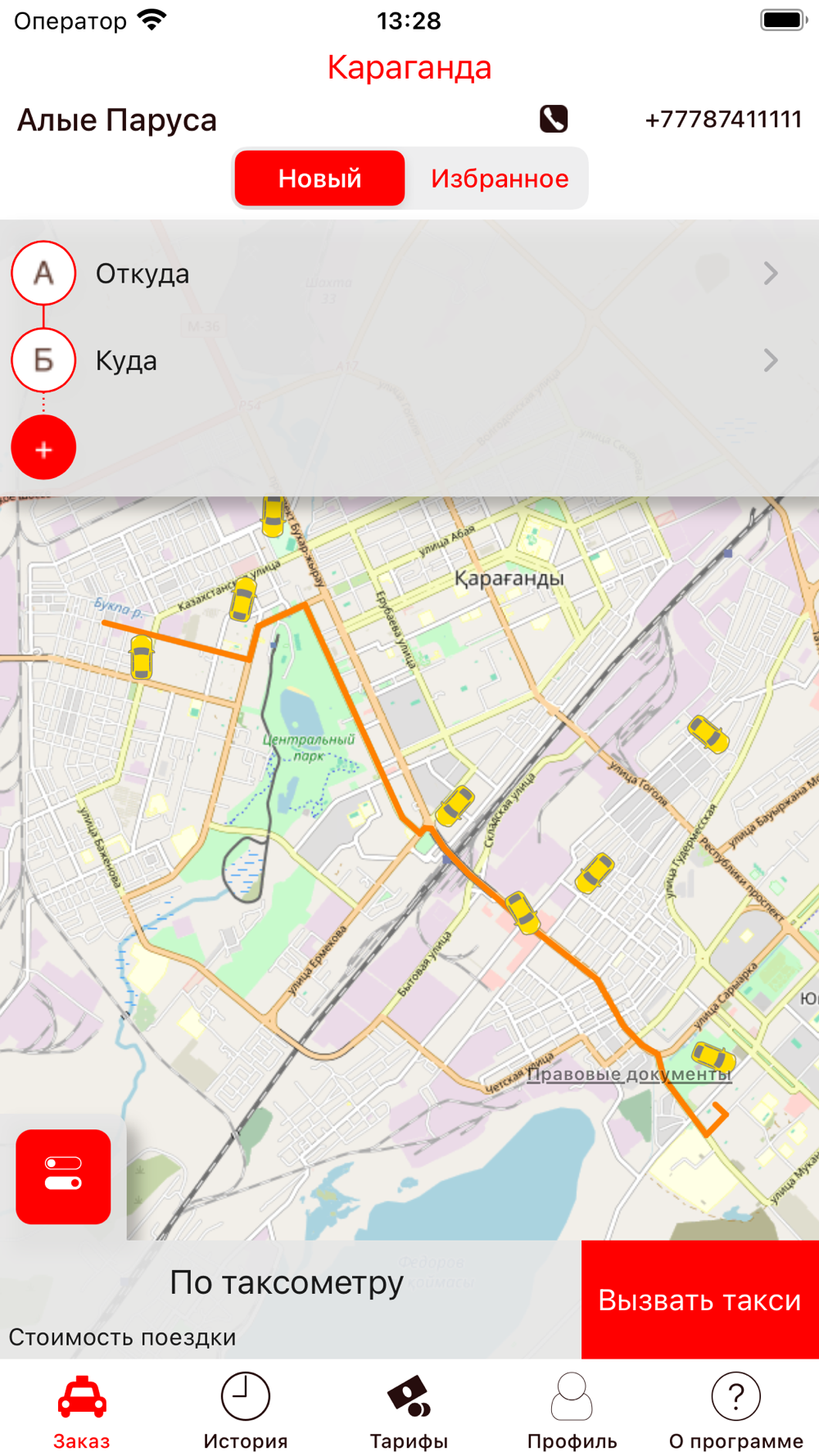Open the О программе help tab
Image resolution: width=819 pixels, height=1456 pixels.
coord(735,1411)
